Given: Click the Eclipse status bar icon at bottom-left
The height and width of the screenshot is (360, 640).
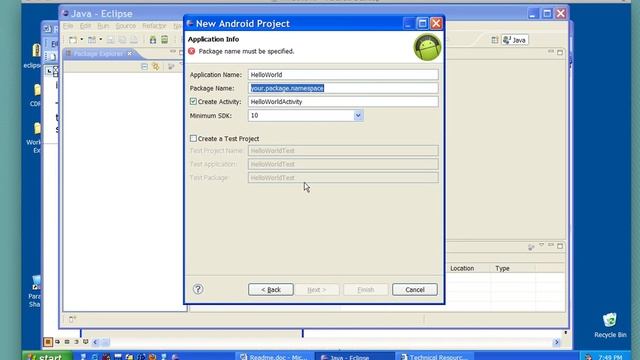Looking at the screenshot, I should click(72, 319).
